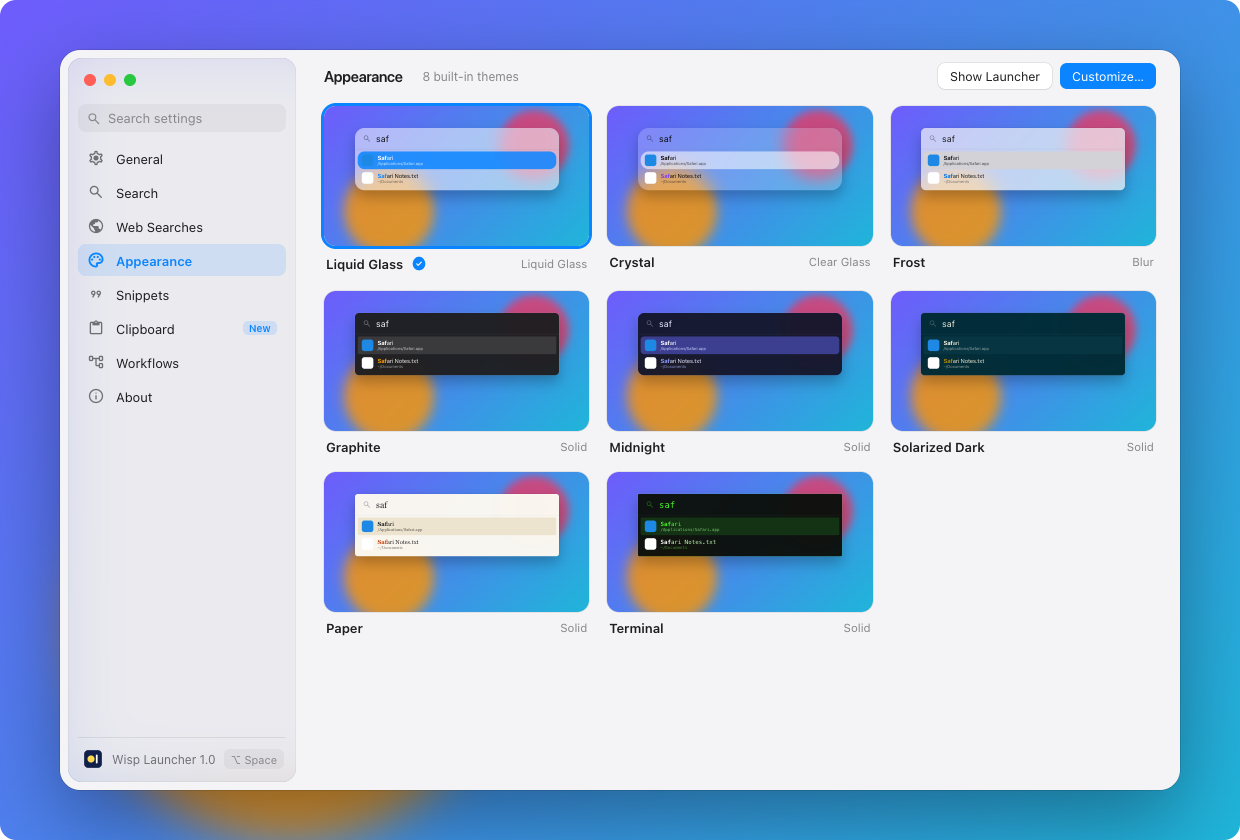Screen dimensions: 1240x840
Task: Choose the Midnight theme preview
Action: (x=740, y=361)
